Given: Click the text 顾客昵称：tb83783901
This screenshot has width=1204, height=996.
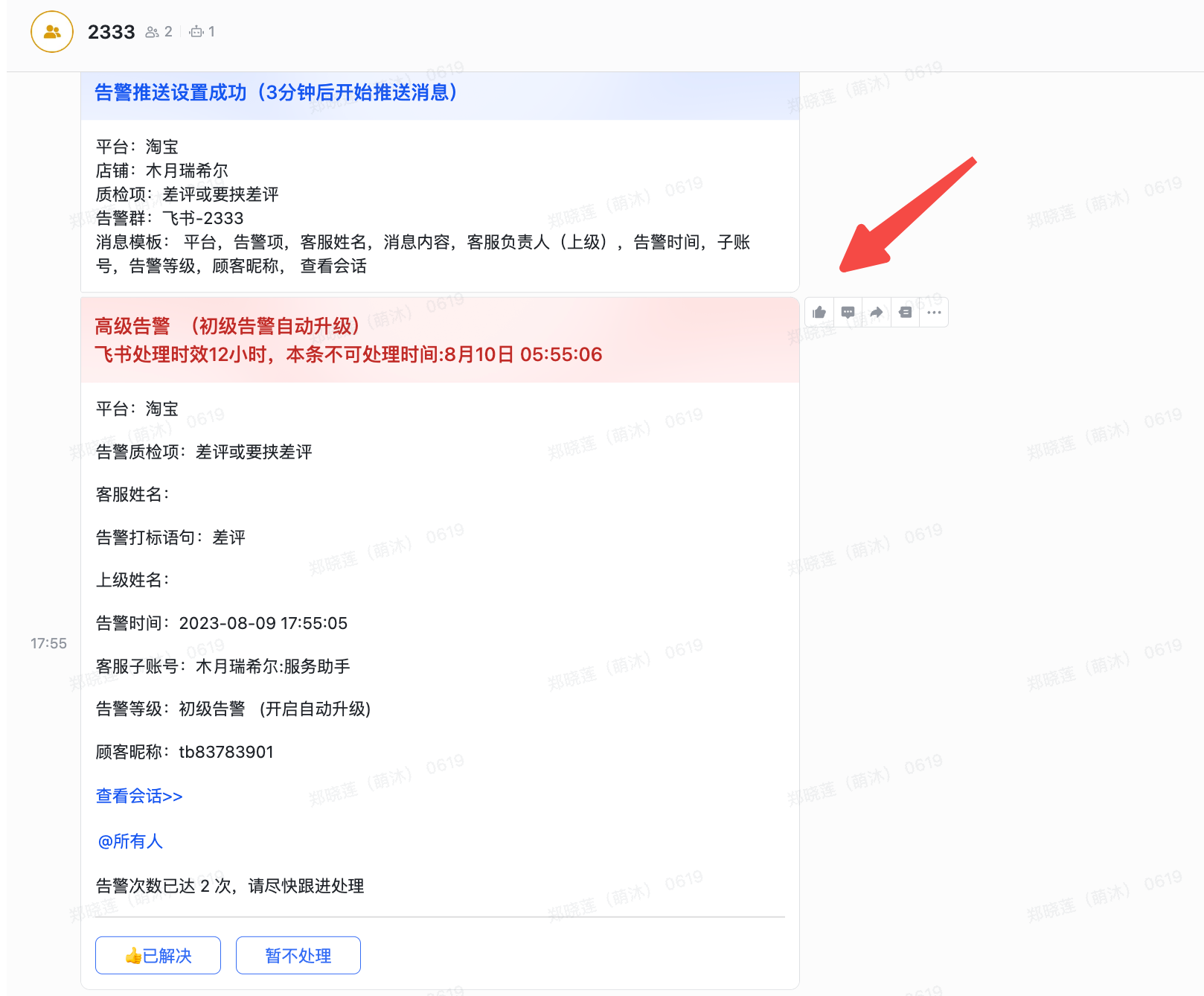Looking at the screenshot, I should point(185,752).
